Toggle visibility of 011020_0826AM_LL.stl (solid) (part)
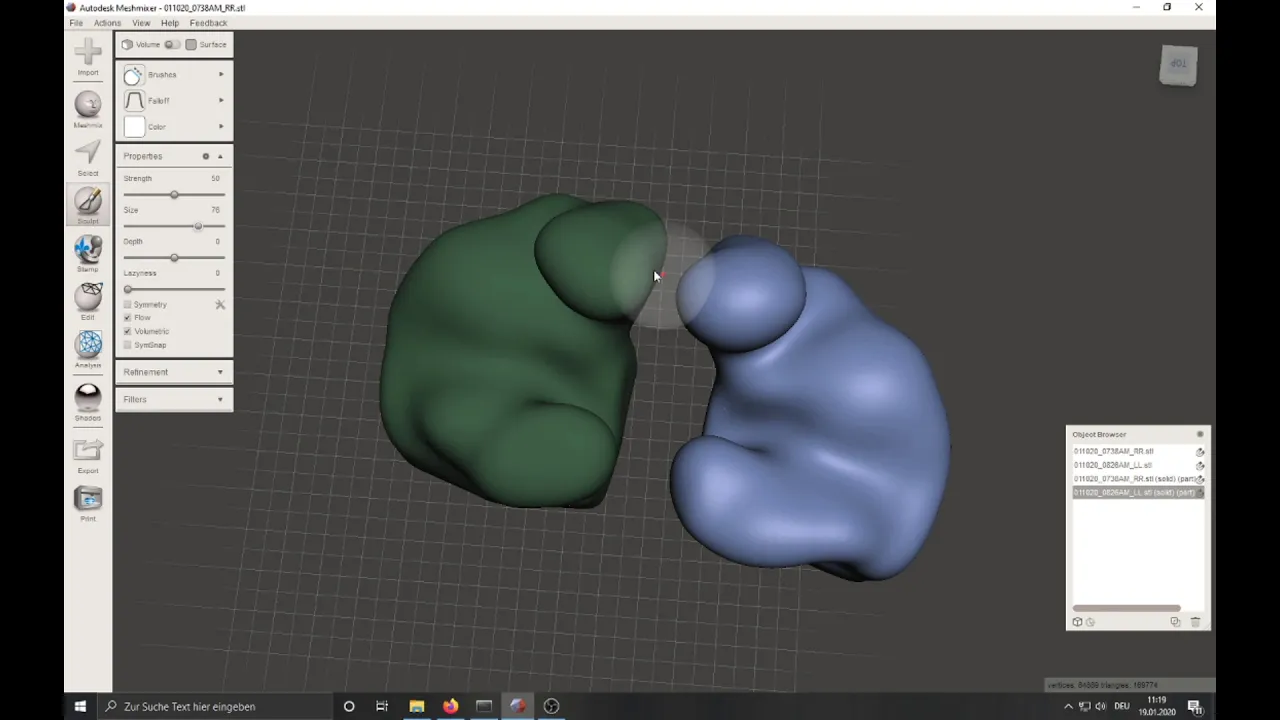Viewport: 1280px width, 720px height. click(1200, 493)
